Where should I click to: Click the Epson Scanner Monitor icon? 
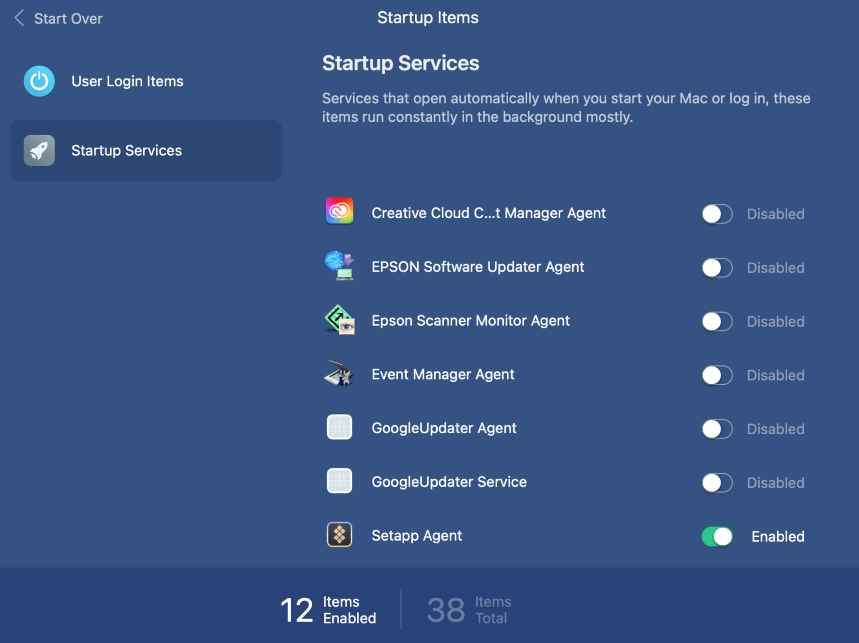point(339,319)
